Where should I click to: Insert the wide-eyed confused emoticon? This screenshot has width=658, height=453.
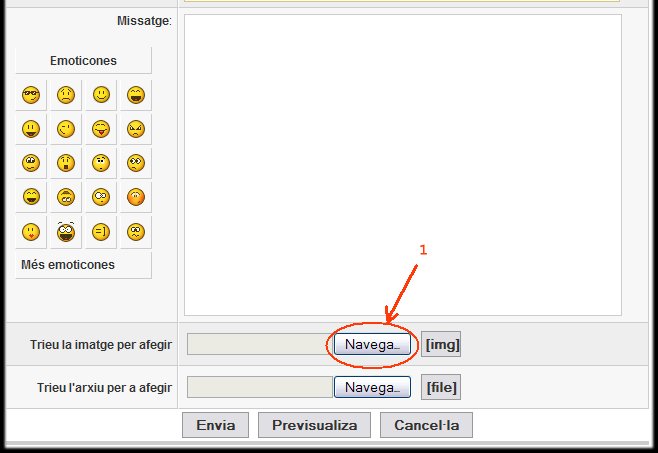[x=136, y=163]
